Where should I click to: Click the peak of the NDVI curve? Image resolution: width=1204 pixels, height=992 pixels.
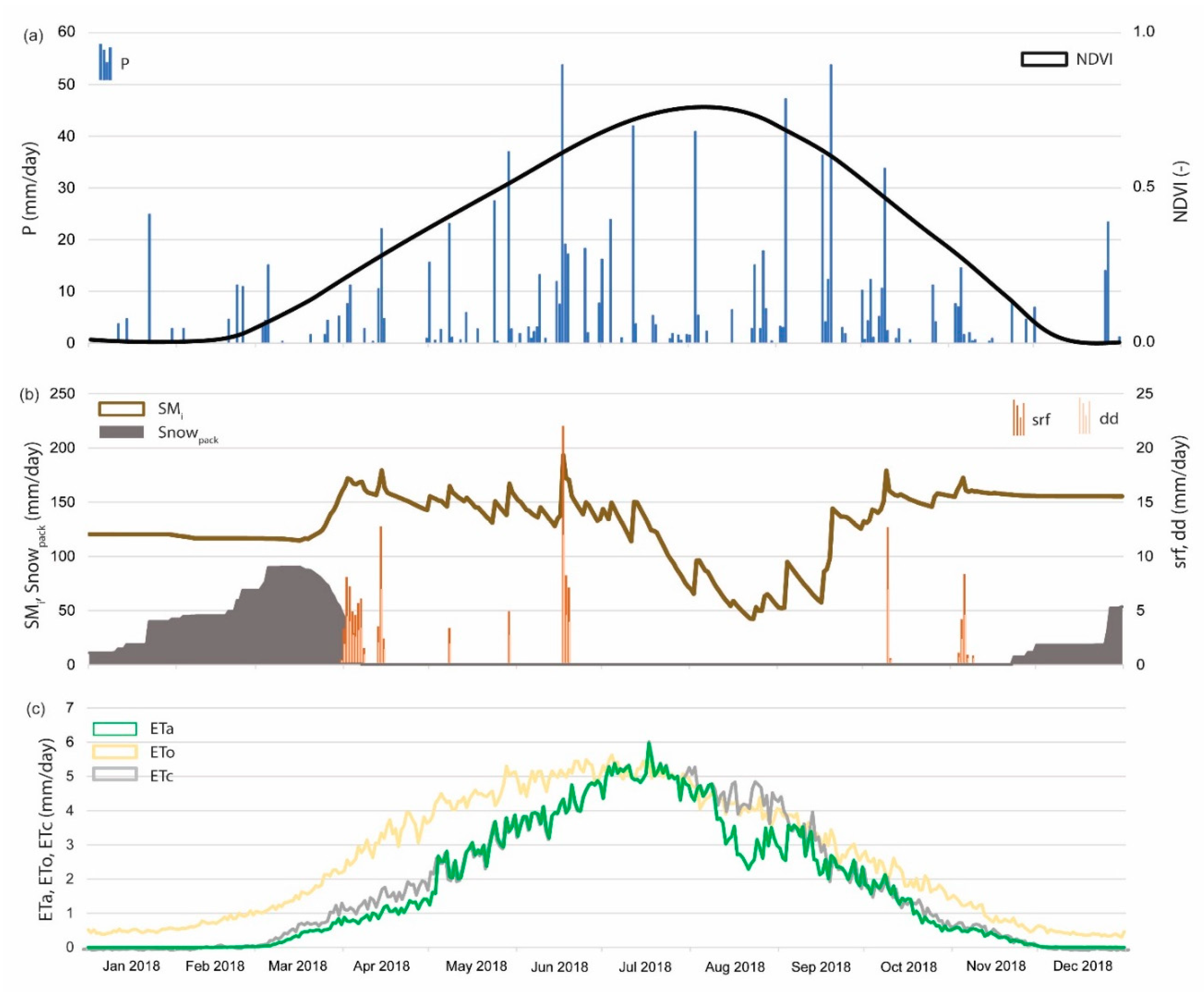coord(703,108)
